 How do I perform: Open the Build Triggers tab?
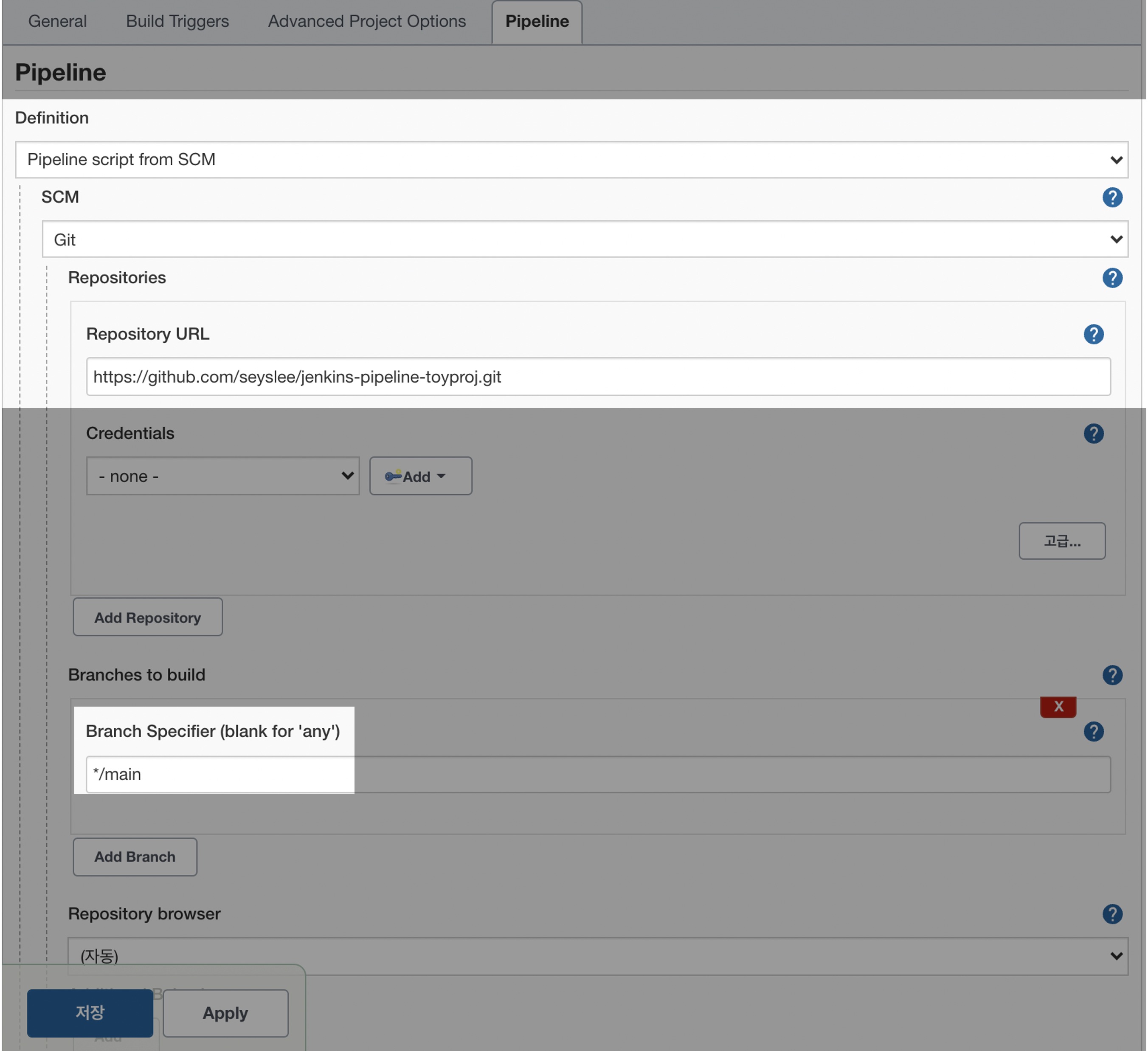177,21
